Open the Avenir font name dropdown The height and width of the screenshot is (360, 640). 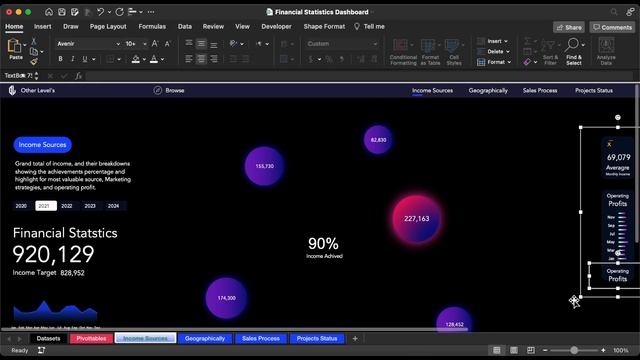tap(118, 44)
